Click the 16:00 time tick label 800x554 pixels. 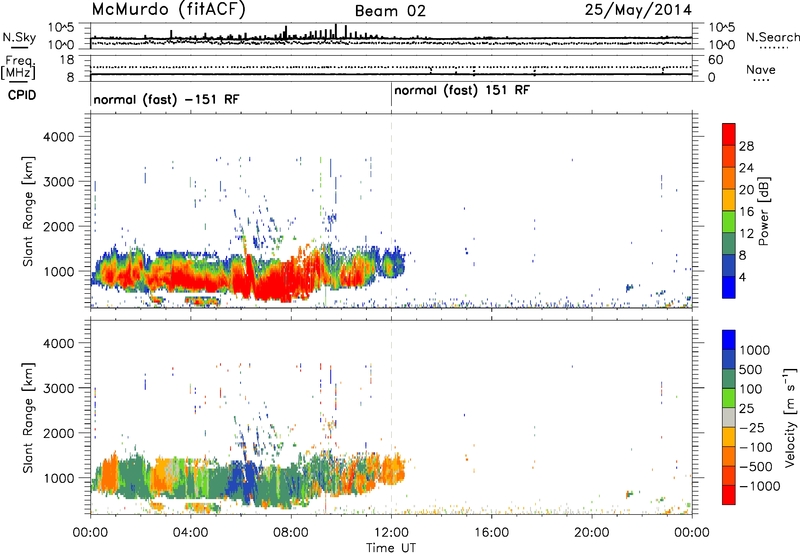tap(491, 533)
